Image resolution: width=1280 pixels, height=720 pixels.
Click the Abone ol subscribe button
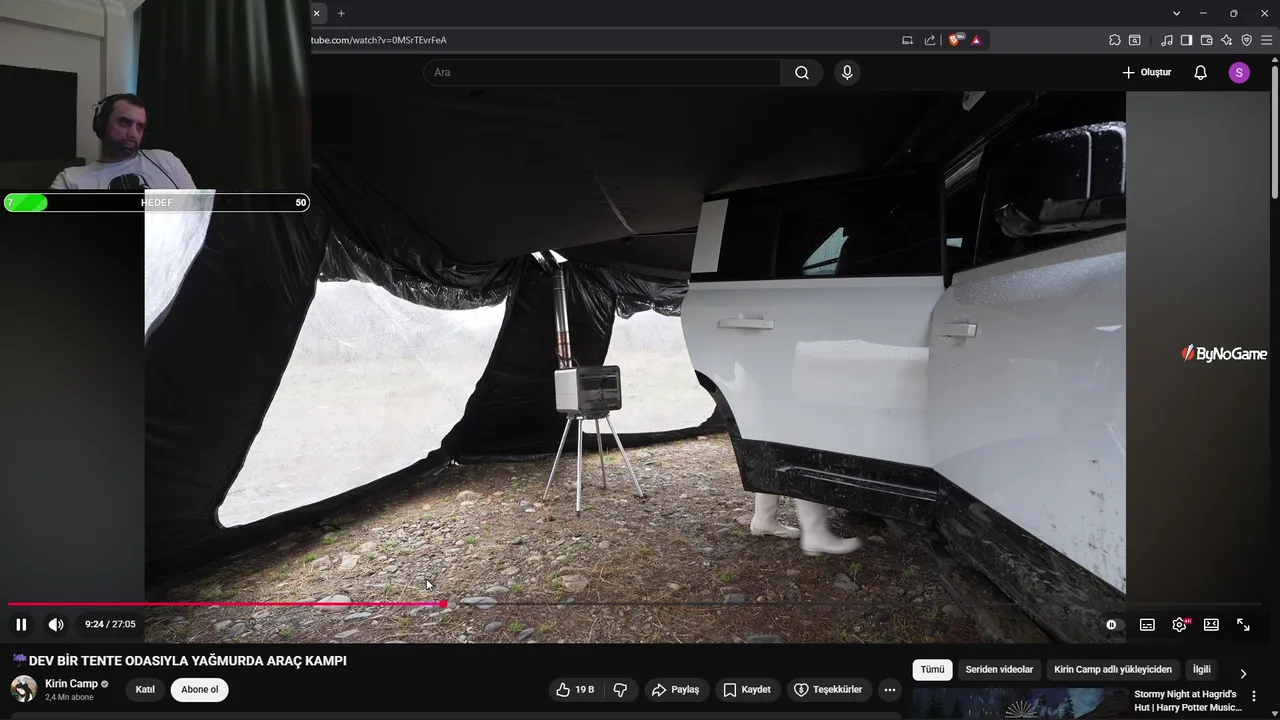199,689
